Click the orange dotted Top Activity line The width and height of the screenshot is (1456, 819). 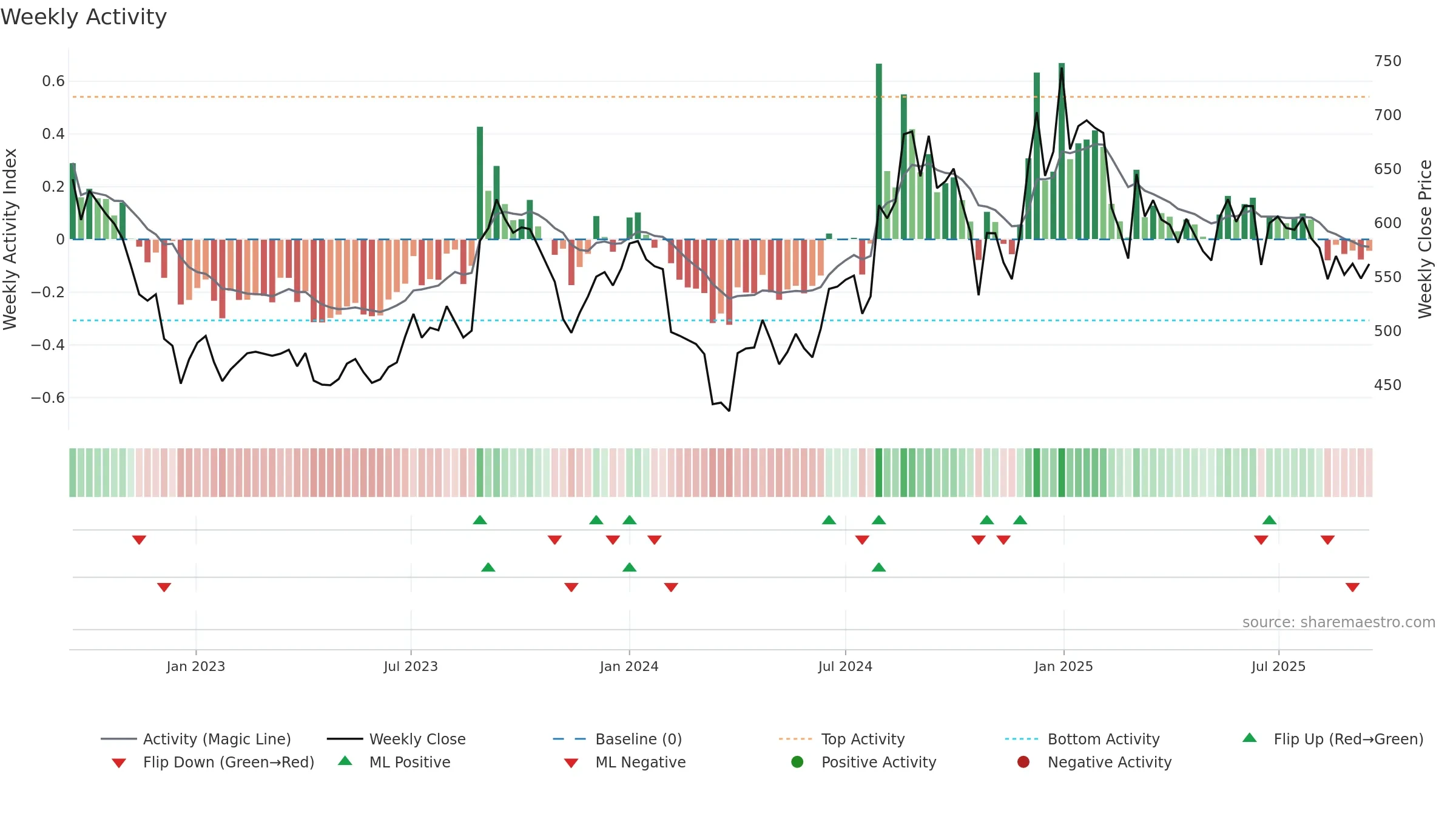point(721,97)
